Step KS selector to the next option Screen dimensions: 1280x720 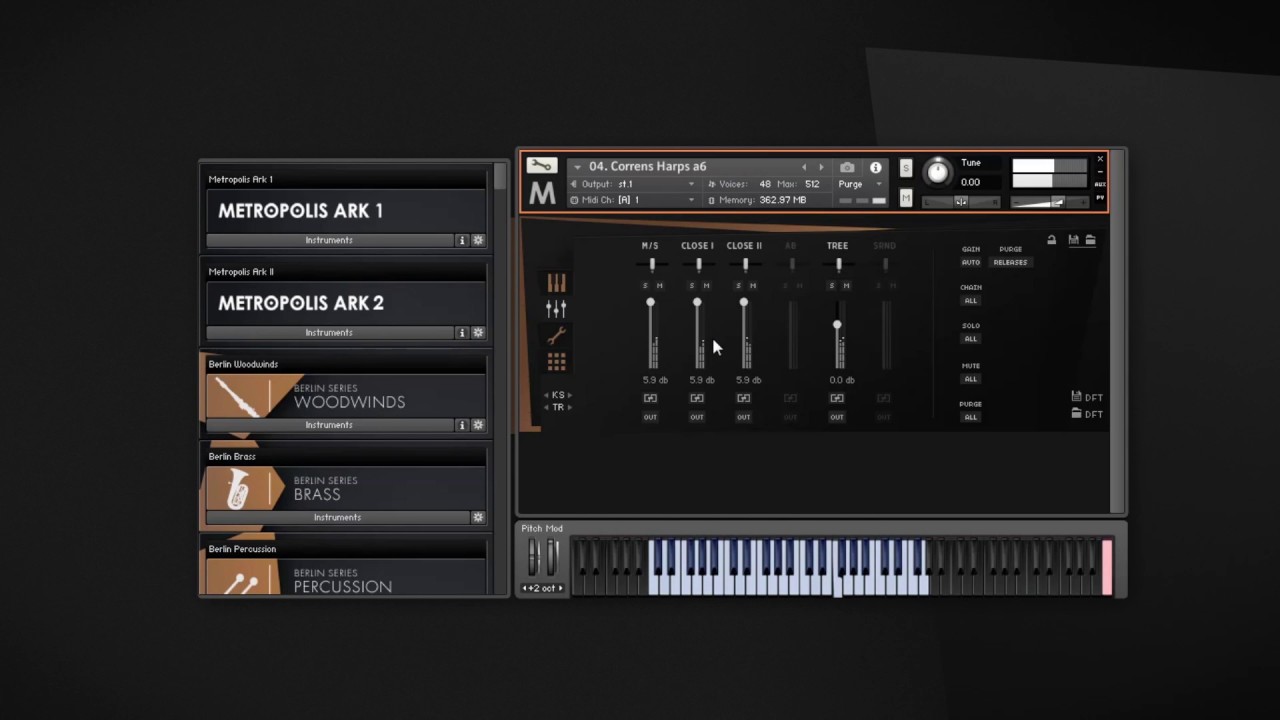pos(570,395)
